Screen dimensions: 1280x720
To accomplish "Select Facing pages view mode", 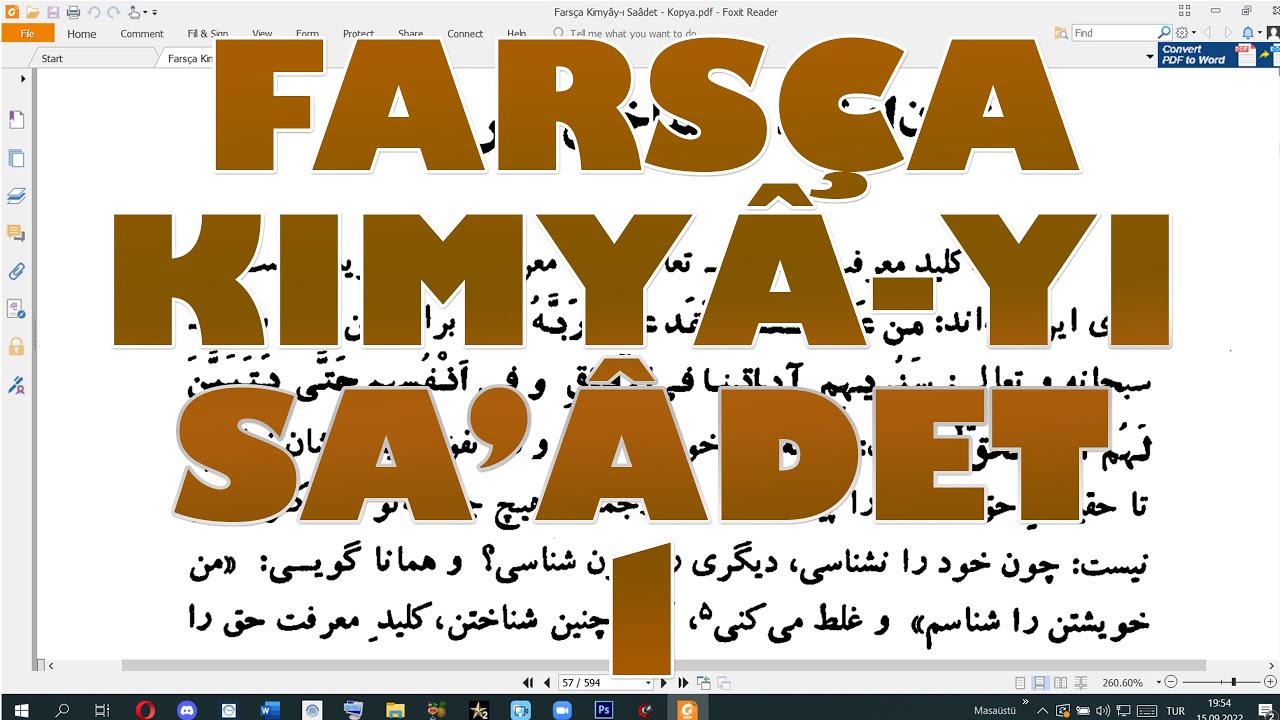I will click(x=1060, y=683).
